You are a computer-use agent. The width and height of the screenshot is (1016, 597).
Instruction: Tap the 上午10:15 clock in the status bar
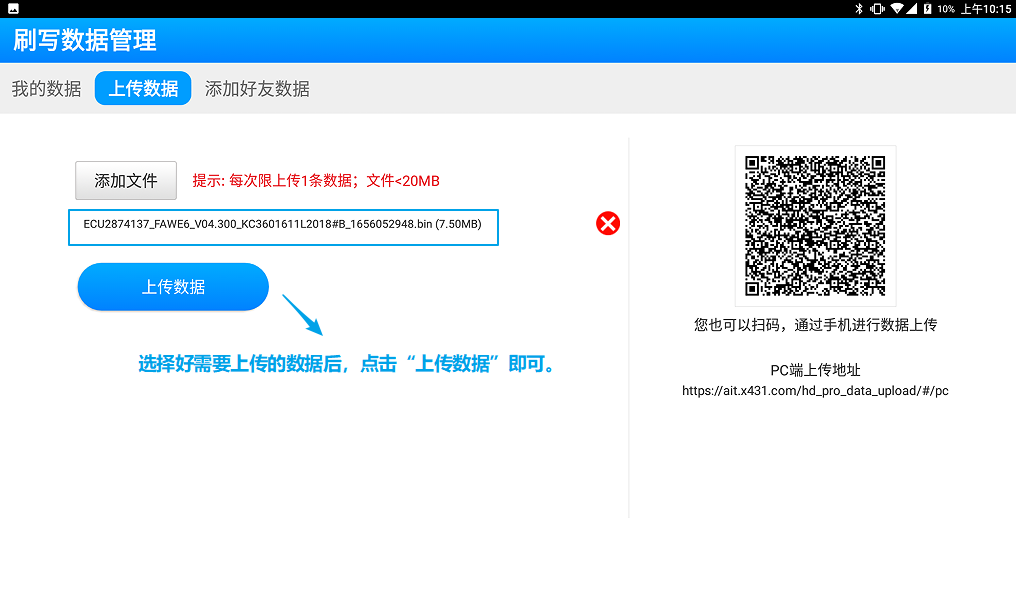click(986, 8)
